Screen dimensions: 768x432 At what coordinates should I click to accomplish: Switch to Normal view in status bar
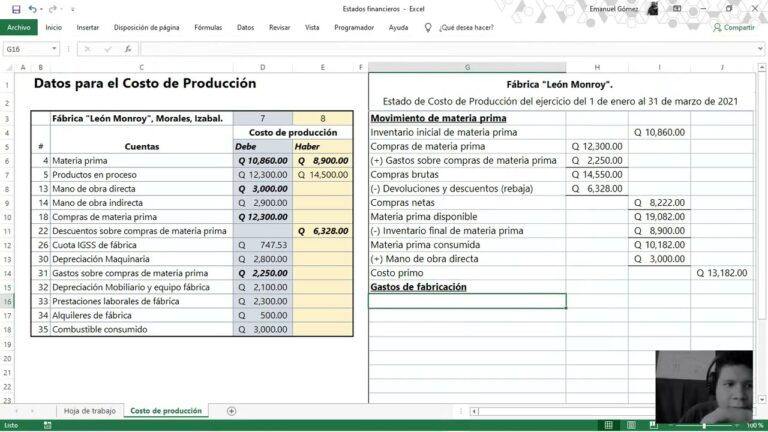(x=608, y=425)
